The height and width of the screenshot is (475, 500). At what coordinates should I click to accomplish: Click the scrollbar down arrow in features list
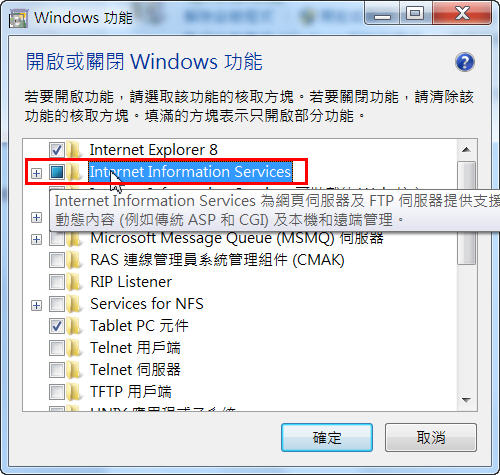(x=466, y=399)
